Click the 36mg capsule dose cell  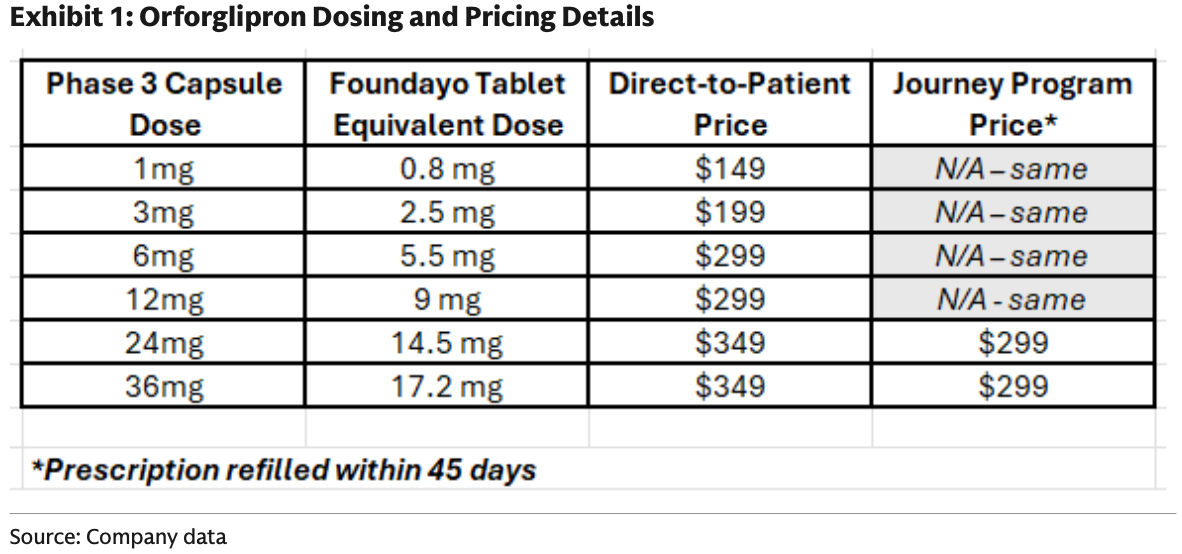pos(164,386)
